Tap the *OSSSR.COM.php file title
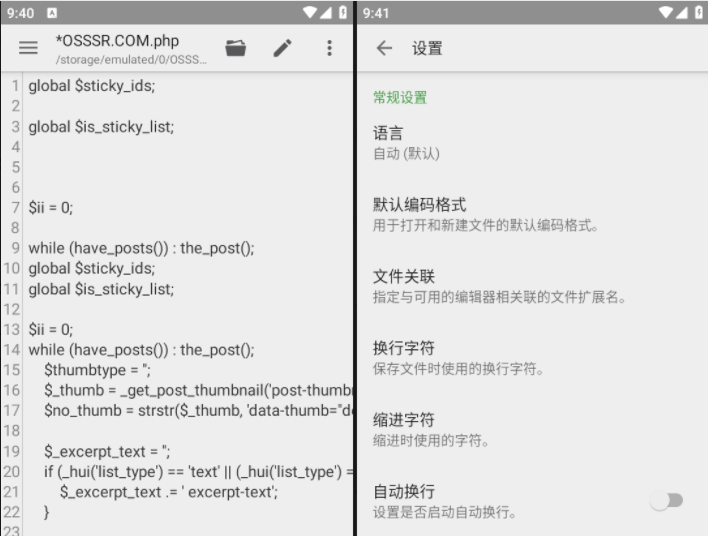The width and height of the screenshot is (708, 536). [x=117, y=41]
